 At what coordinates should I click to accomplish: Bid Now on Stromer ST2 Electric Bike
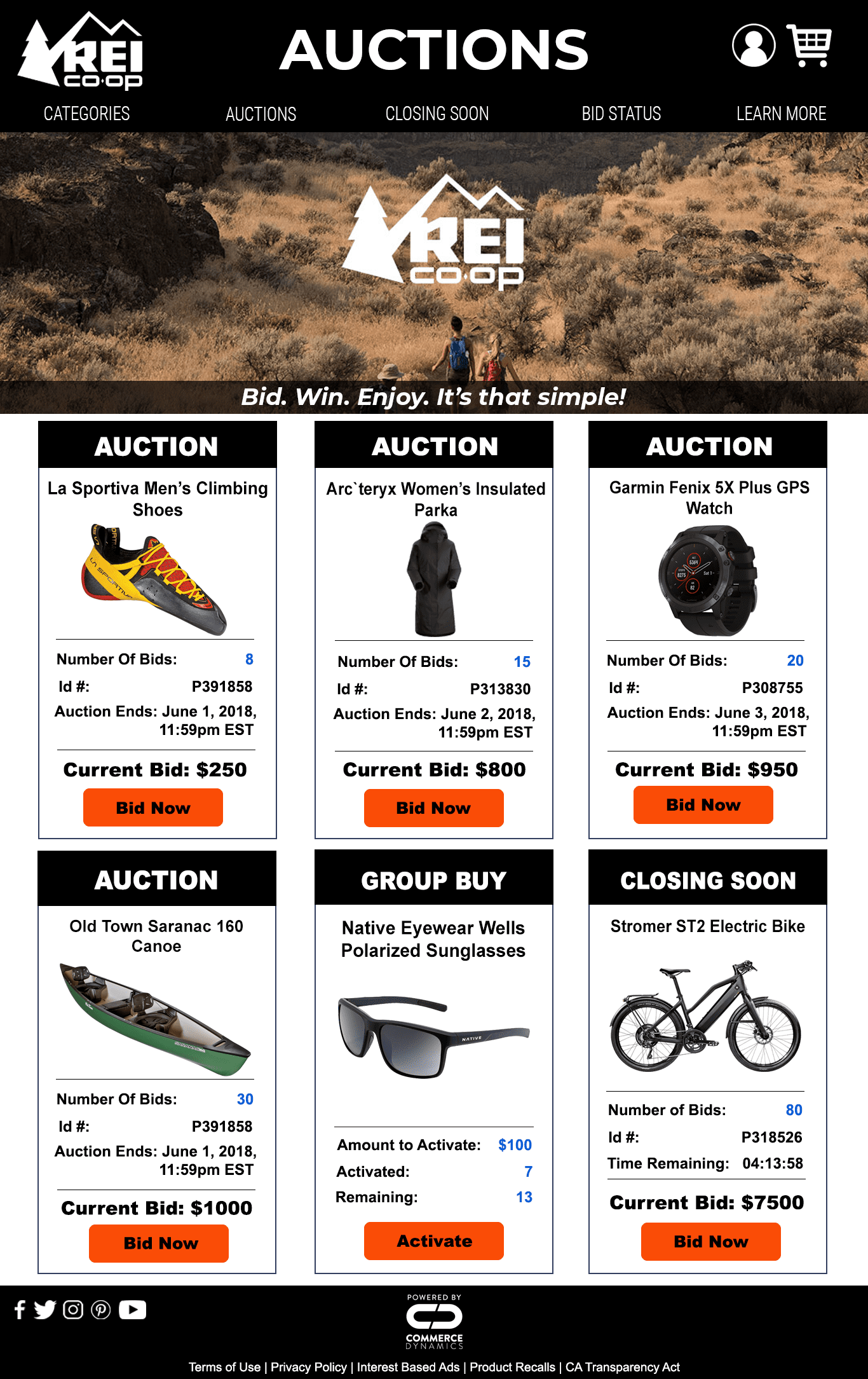[x=711, y=1242]
